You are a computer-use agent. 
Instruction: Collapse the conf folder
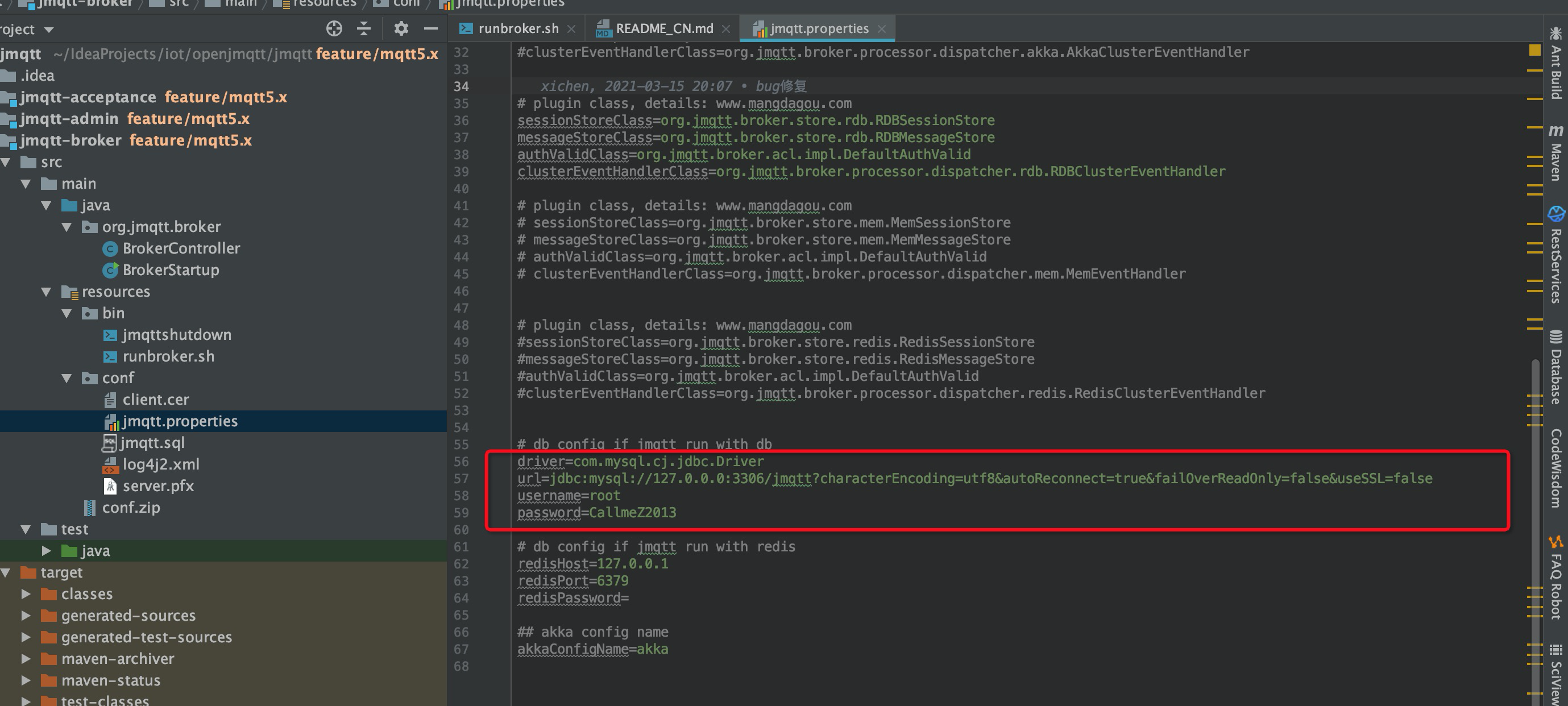(x=67, y=379)
